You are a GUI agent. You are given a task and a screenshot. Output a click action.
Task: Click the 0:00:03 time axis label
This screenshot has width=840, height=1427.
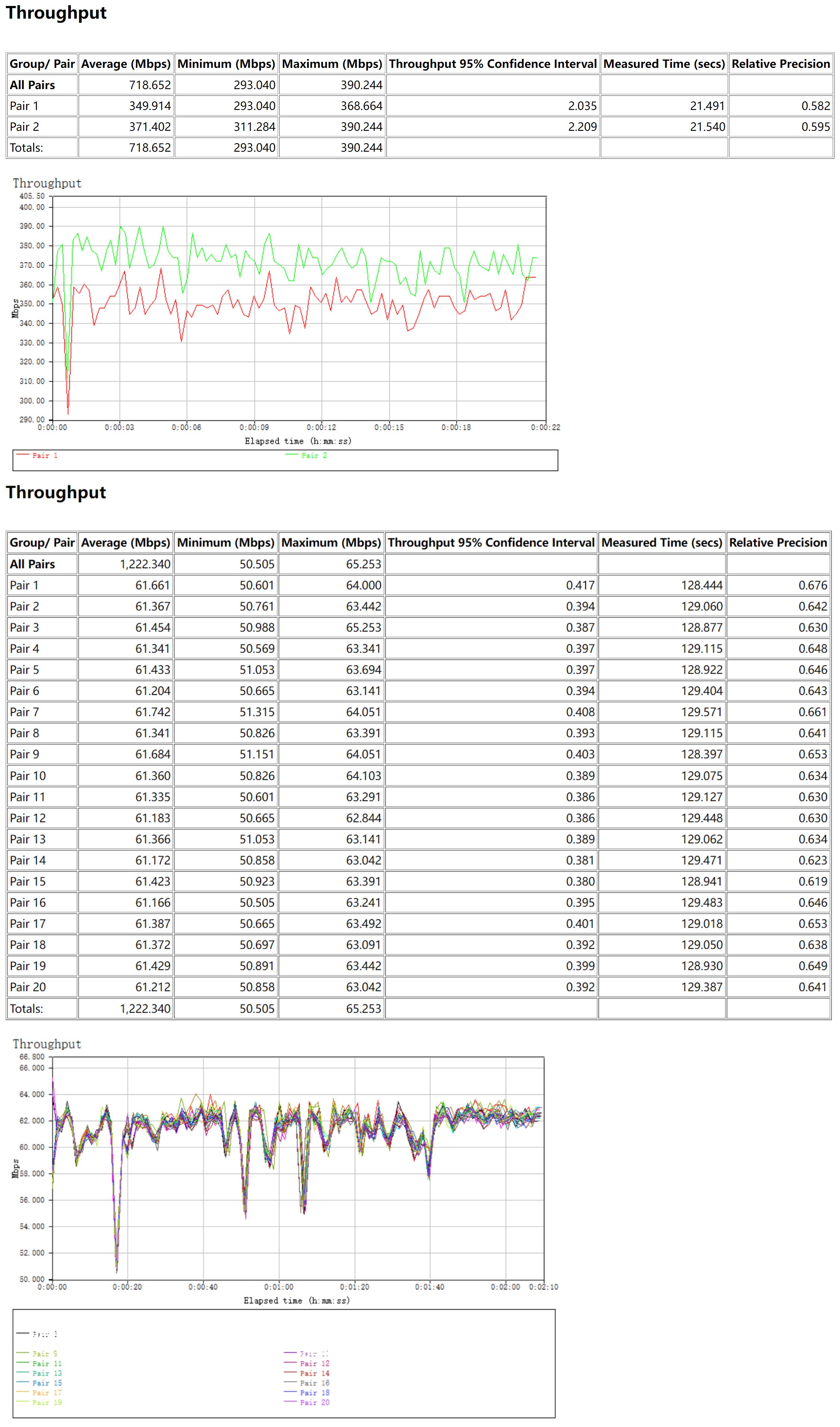tap(119, 428)
